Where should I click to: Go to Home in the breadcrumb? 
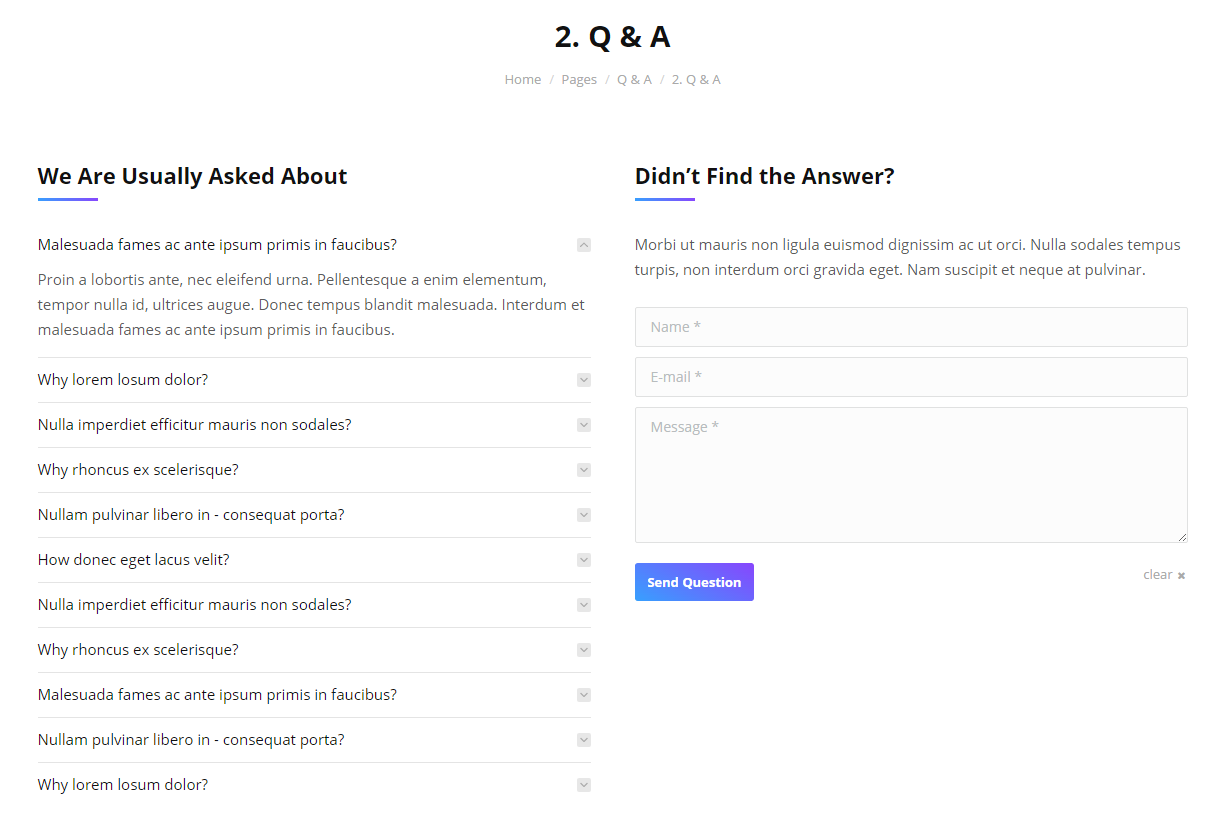point(522,80)
